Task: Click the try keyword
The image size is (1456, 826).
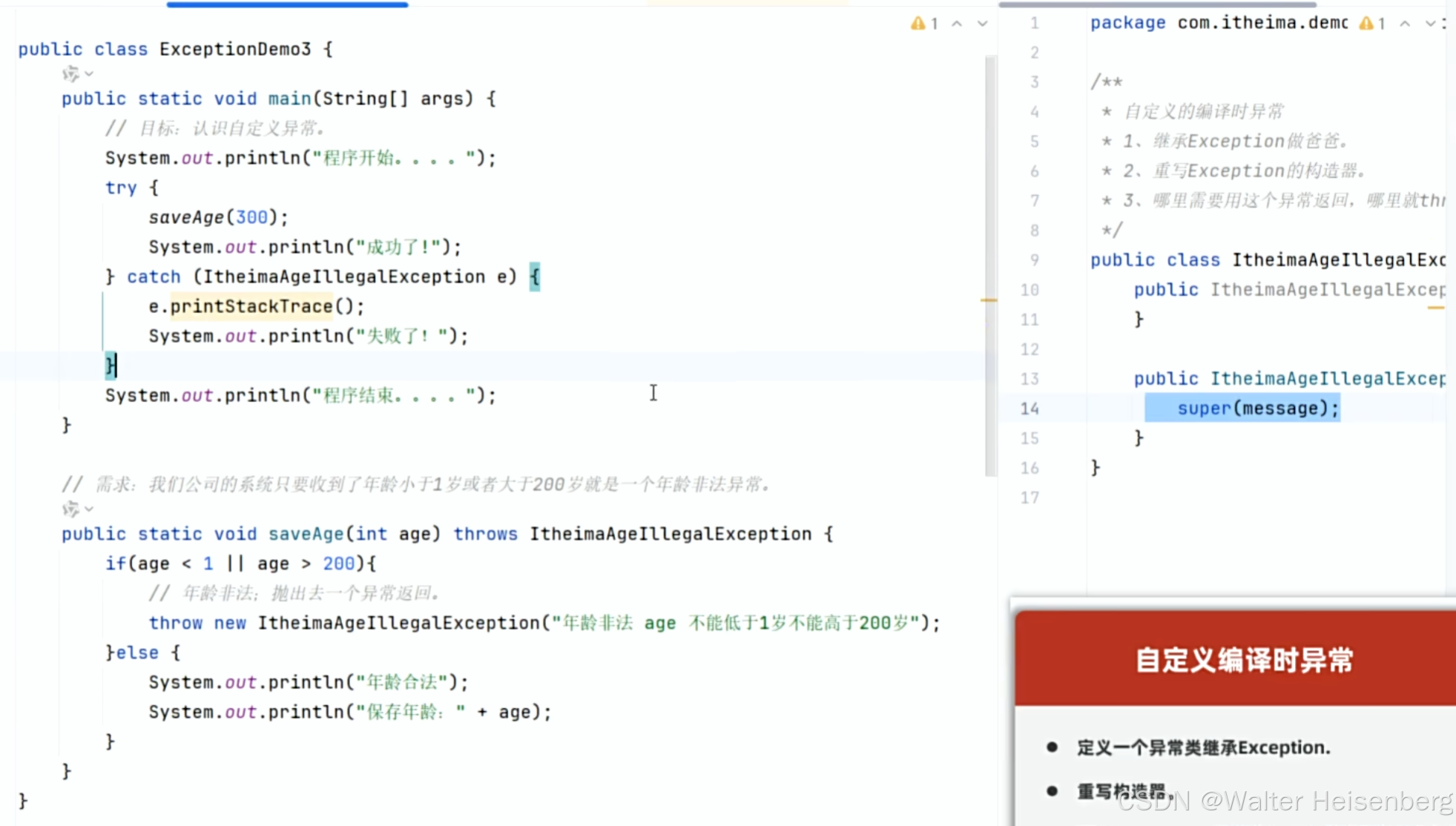Action: click(121, 188)
